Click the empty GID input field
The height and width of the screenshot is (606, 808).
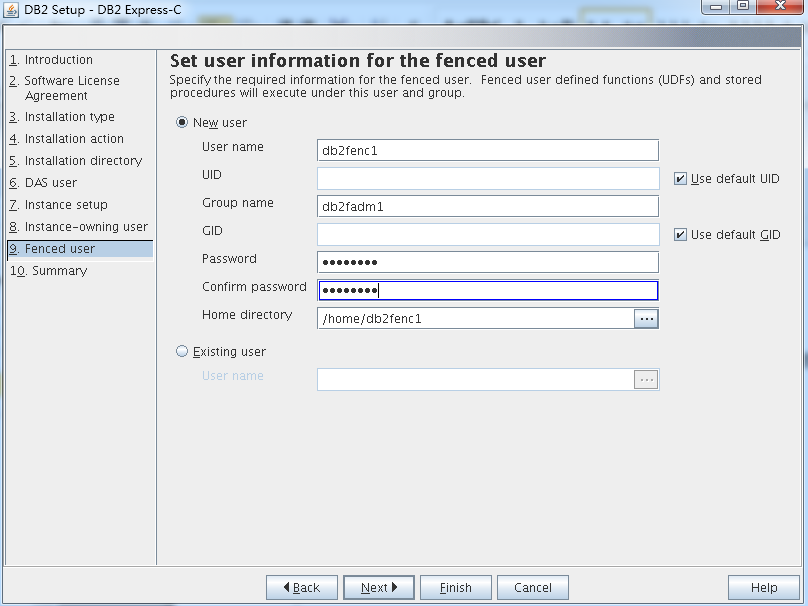(488, 234)
